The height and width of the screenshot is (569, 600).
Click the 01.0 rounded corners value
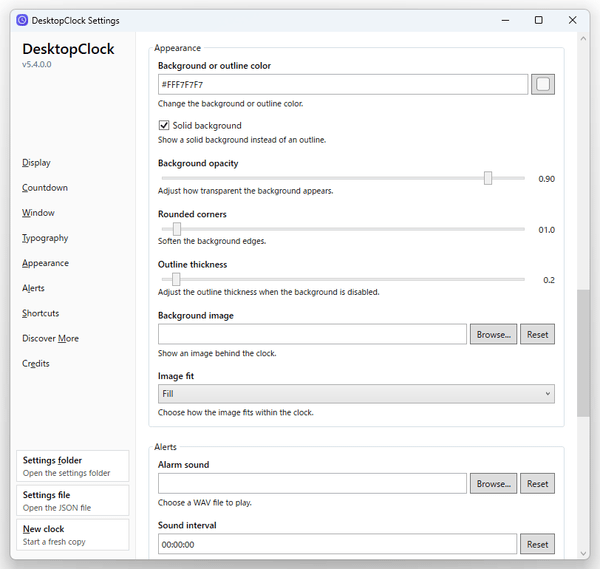(546, 230)
